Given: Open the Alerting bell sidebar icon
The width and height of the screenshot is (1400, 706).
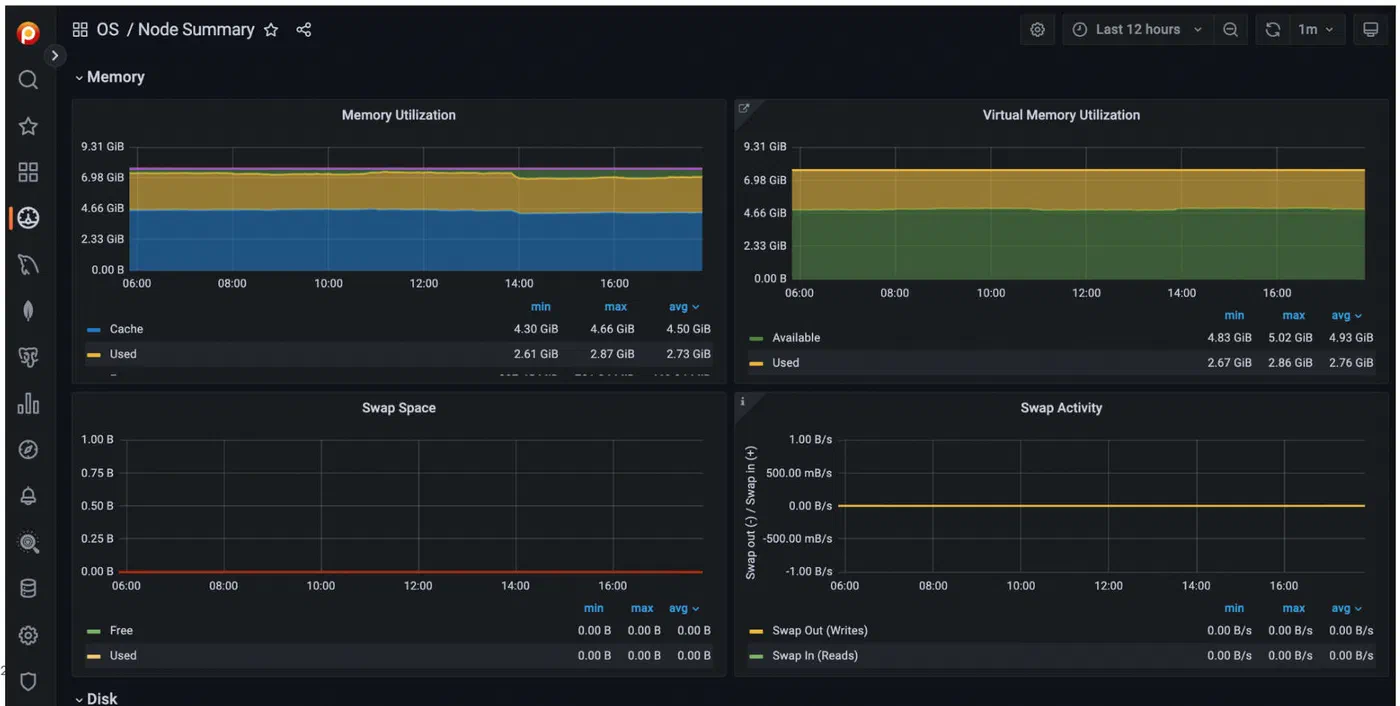Looking at the screenshot, I should tap(28, 496).
